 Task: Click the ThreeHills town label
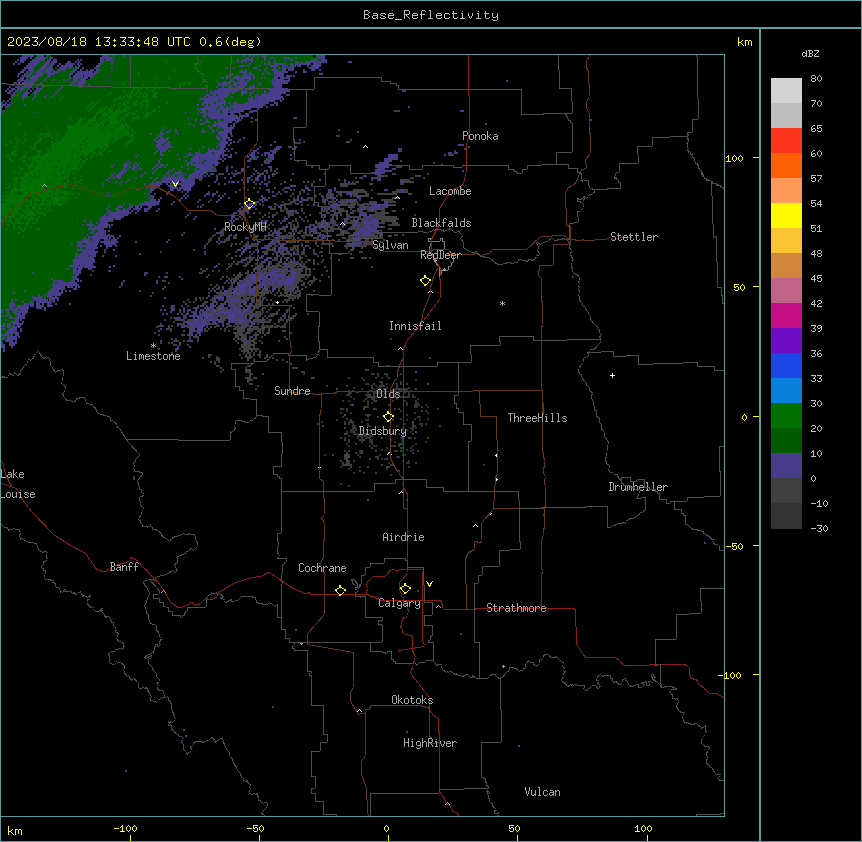click(537, 418)
